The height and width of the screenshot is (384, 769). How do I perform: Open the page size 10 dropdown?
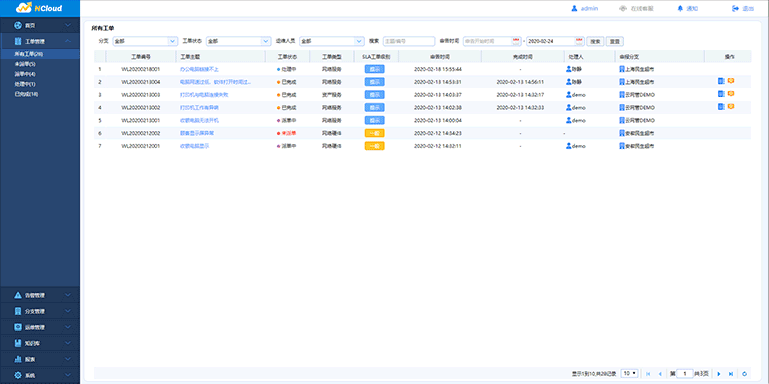pos(629,374)
